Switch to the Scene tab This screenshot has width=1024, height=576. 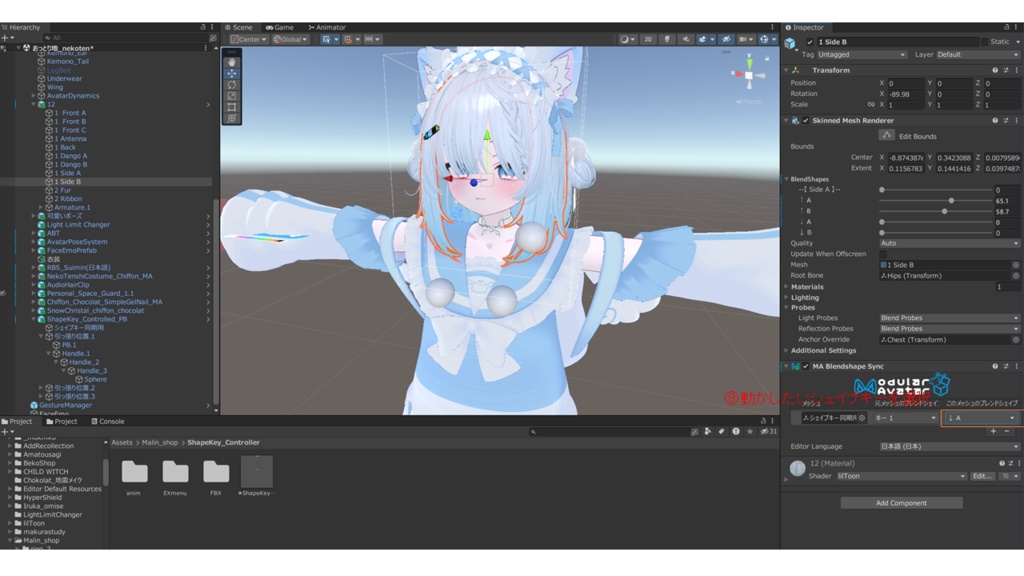tap(238, 27)
